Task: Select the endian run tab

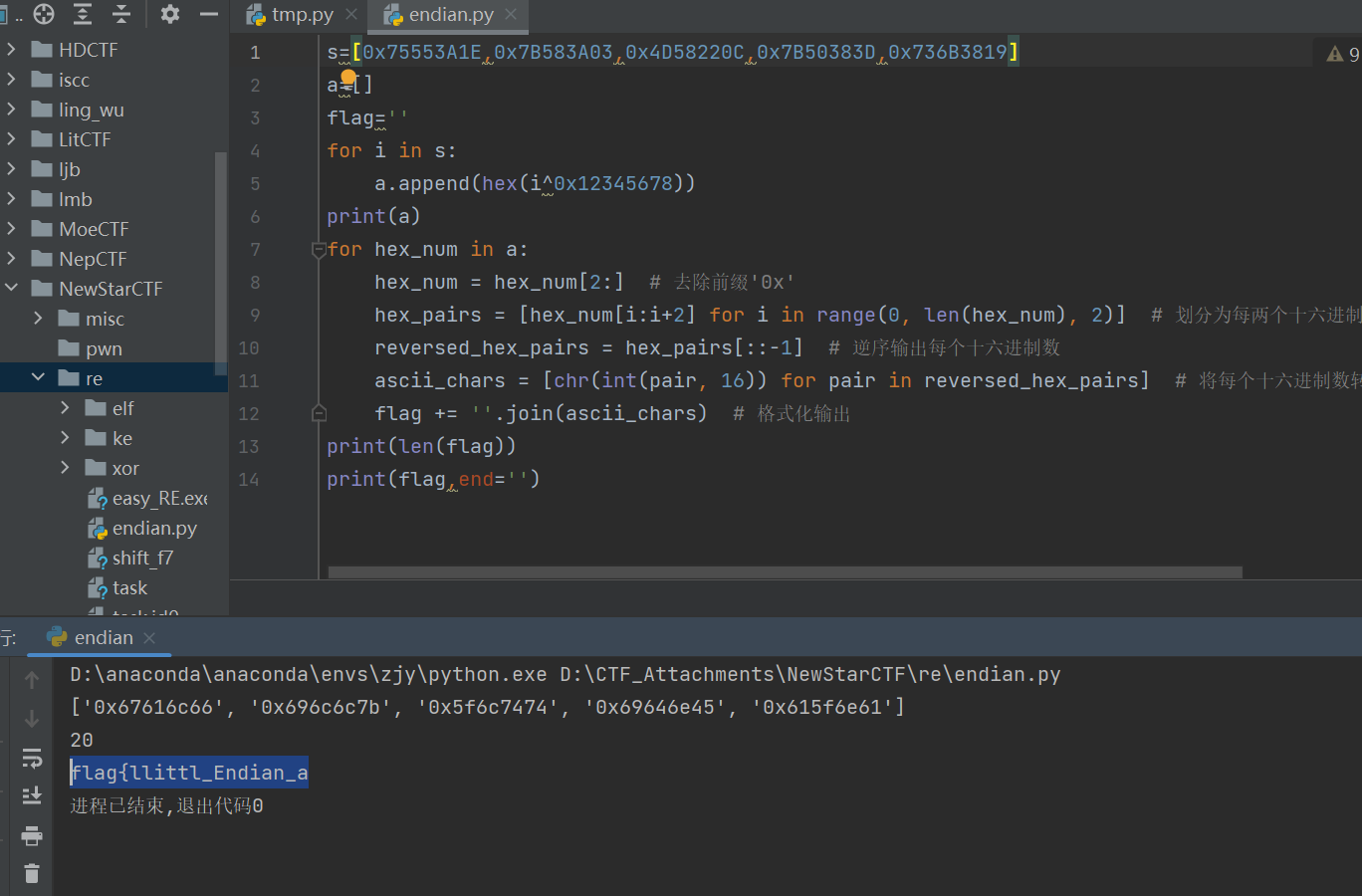Action: (103, 638)
